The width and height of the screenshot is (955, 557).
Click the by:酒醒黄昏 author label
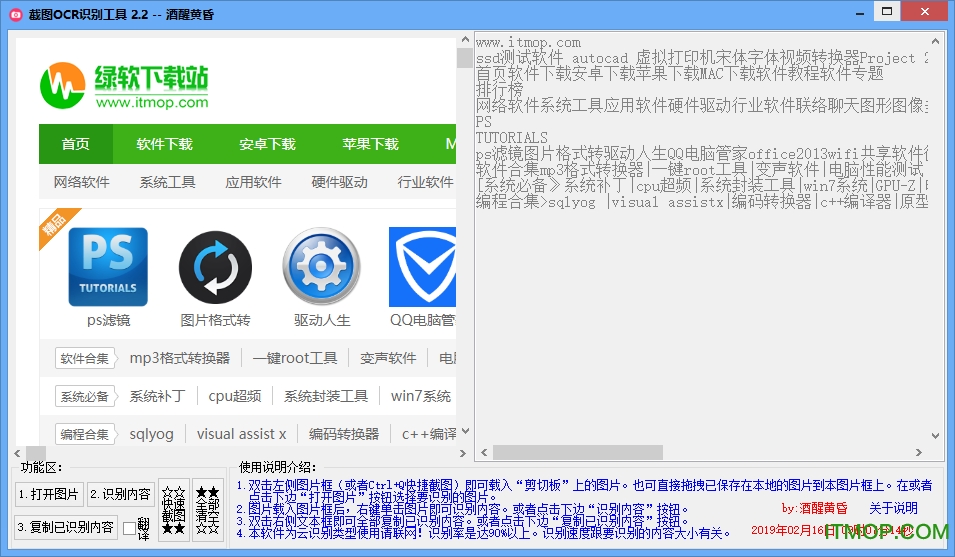pos(815,508)
